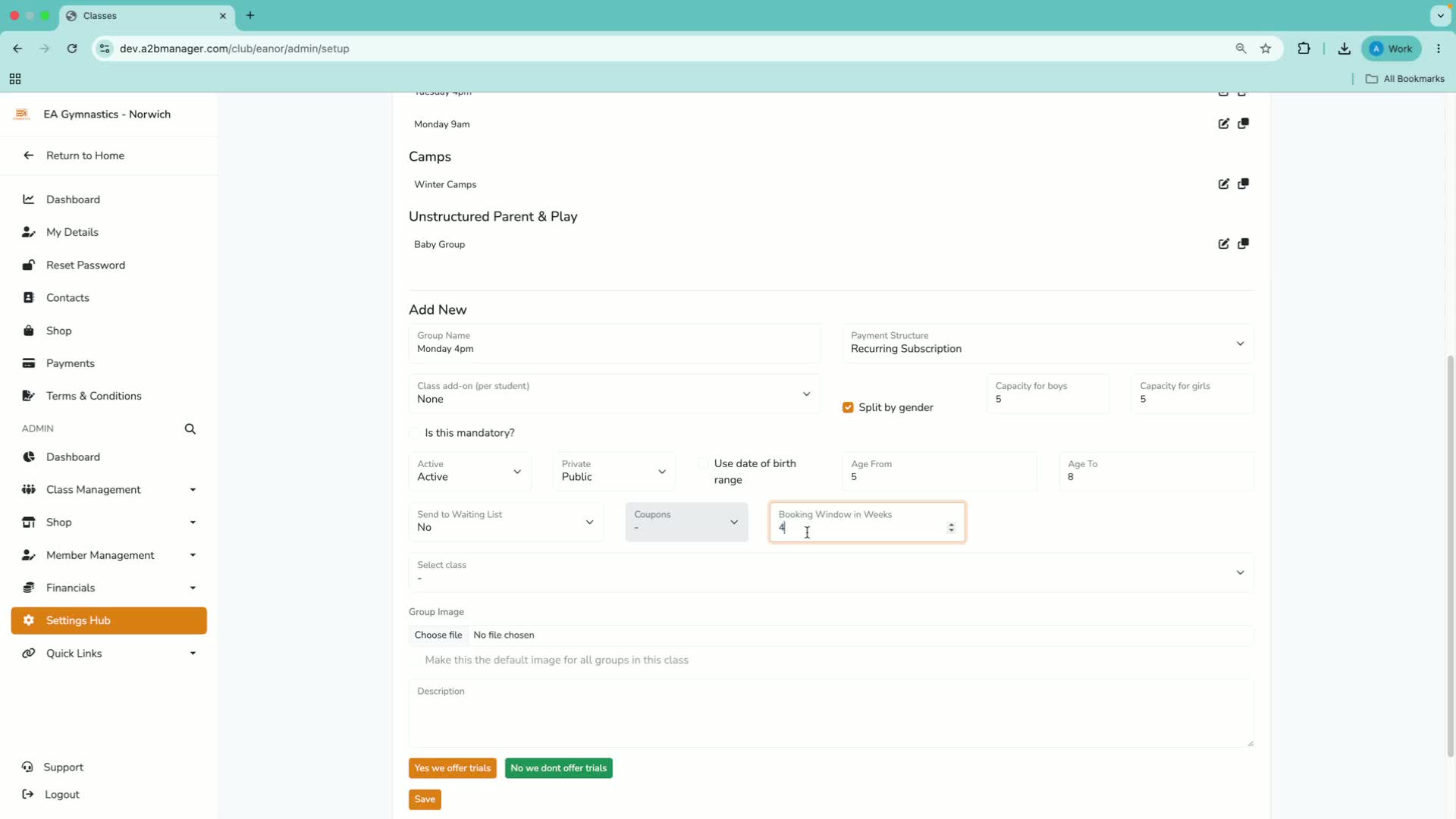The width and height of the screenshot is (1456, 819).
Task: Open the browser extensions puzzle icon
Action: (1304, 49)
